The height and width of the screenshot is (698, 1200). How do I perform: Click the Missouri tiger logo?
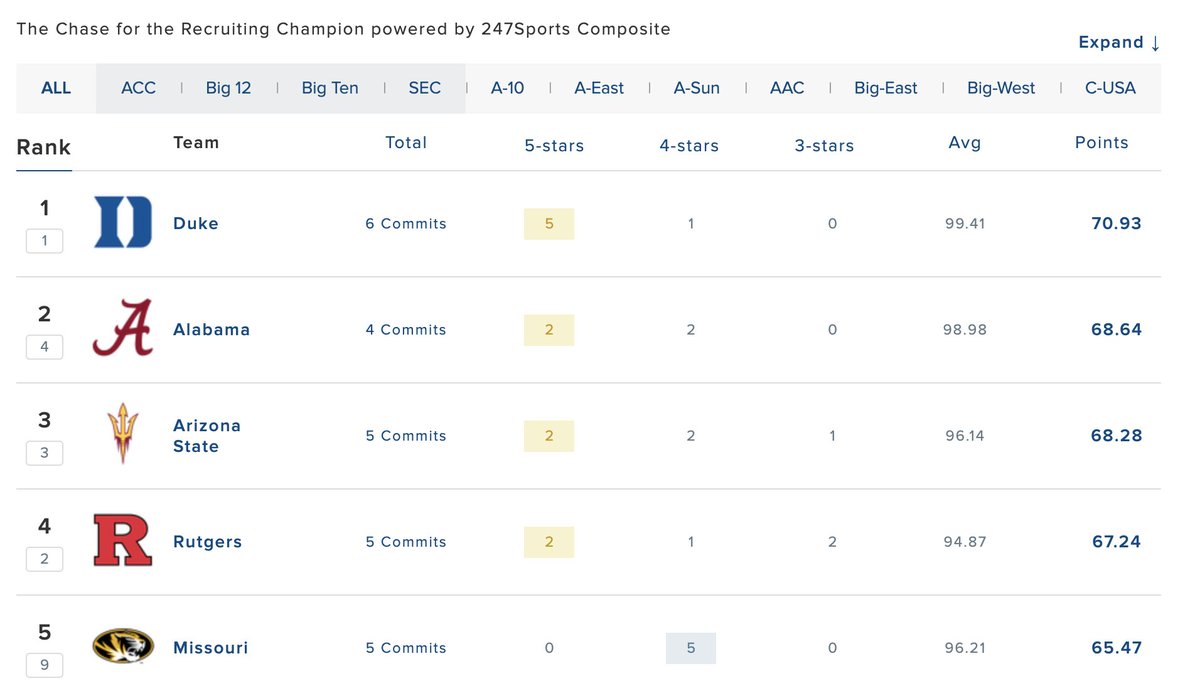(123, 646)
